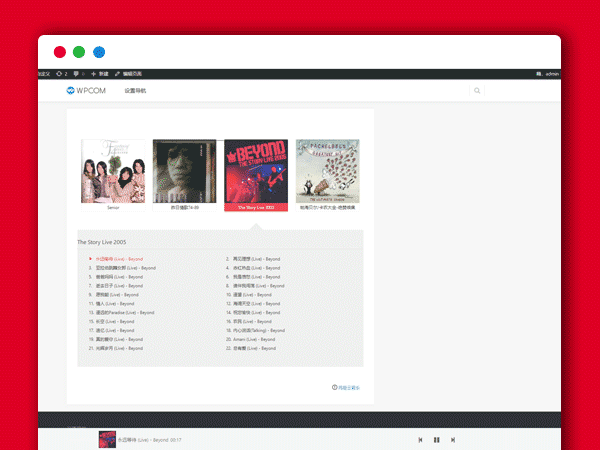Open comments icon in admin bar

78,74
